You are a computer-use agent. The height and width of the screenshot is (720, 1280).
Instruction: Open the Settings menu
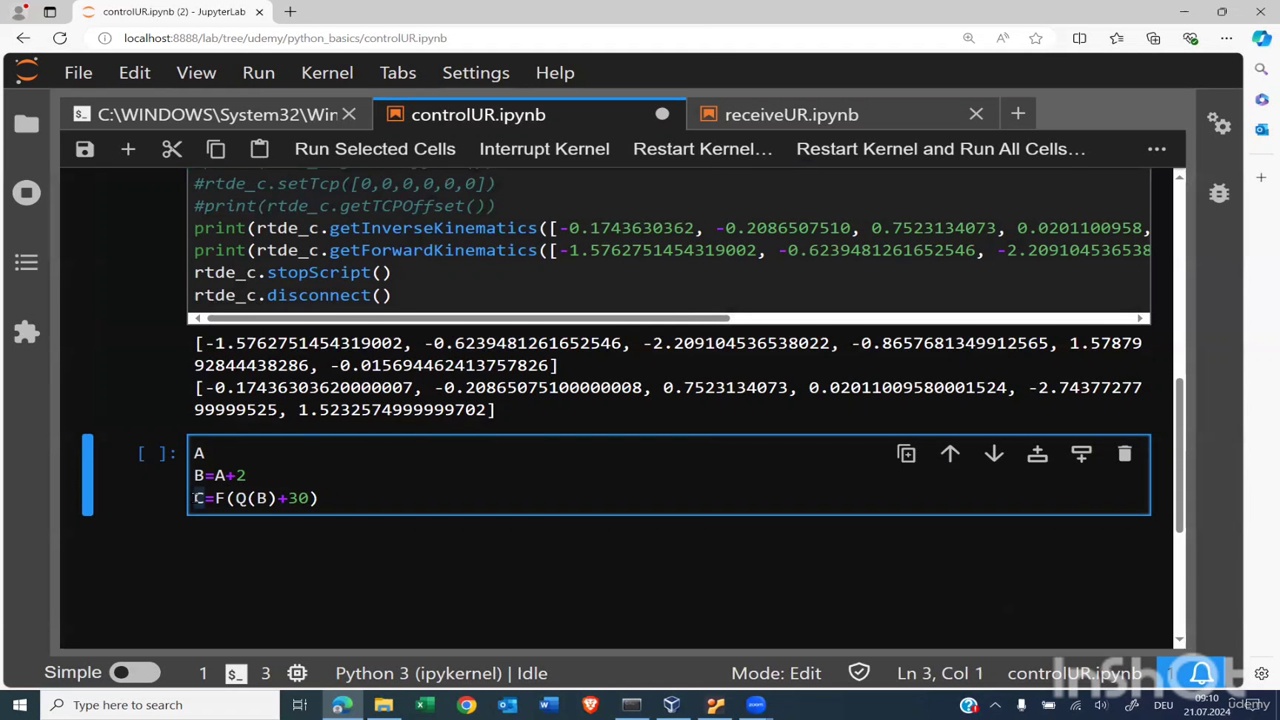click(476, 73)
